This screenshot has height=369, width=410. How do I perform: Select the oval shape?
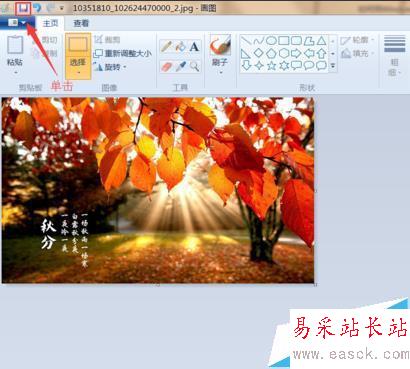pyautogui.click(x=271, y=41)
